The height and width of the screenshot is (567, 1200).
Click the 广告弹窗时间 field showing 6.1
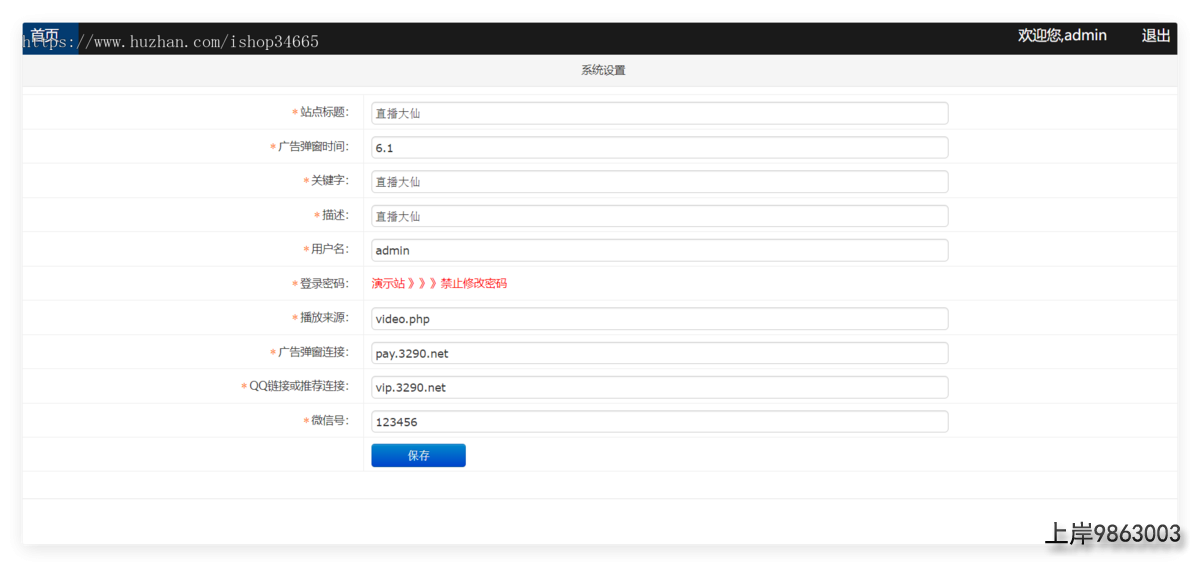[659, 148]
